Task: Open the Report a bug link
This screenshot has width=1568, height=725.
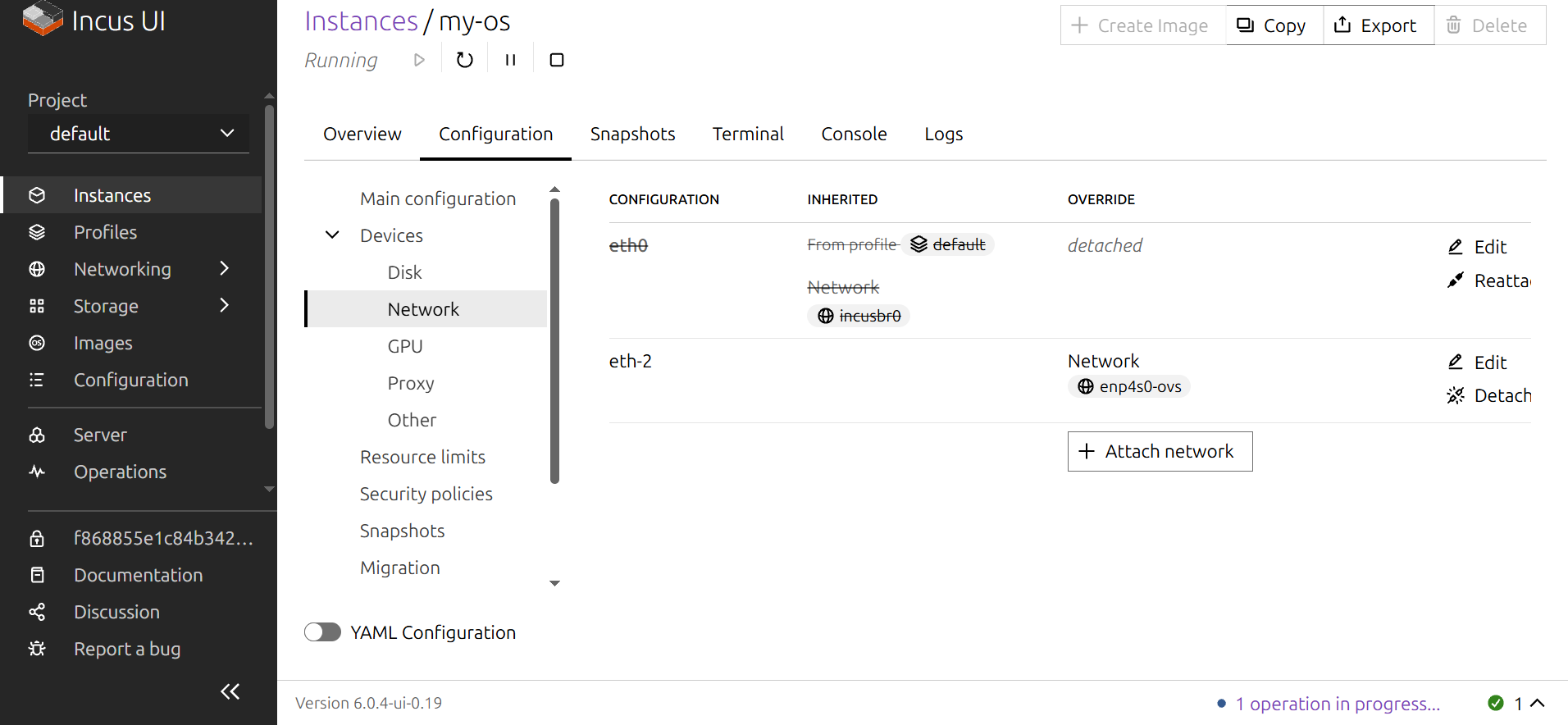Action: [127, 649]
